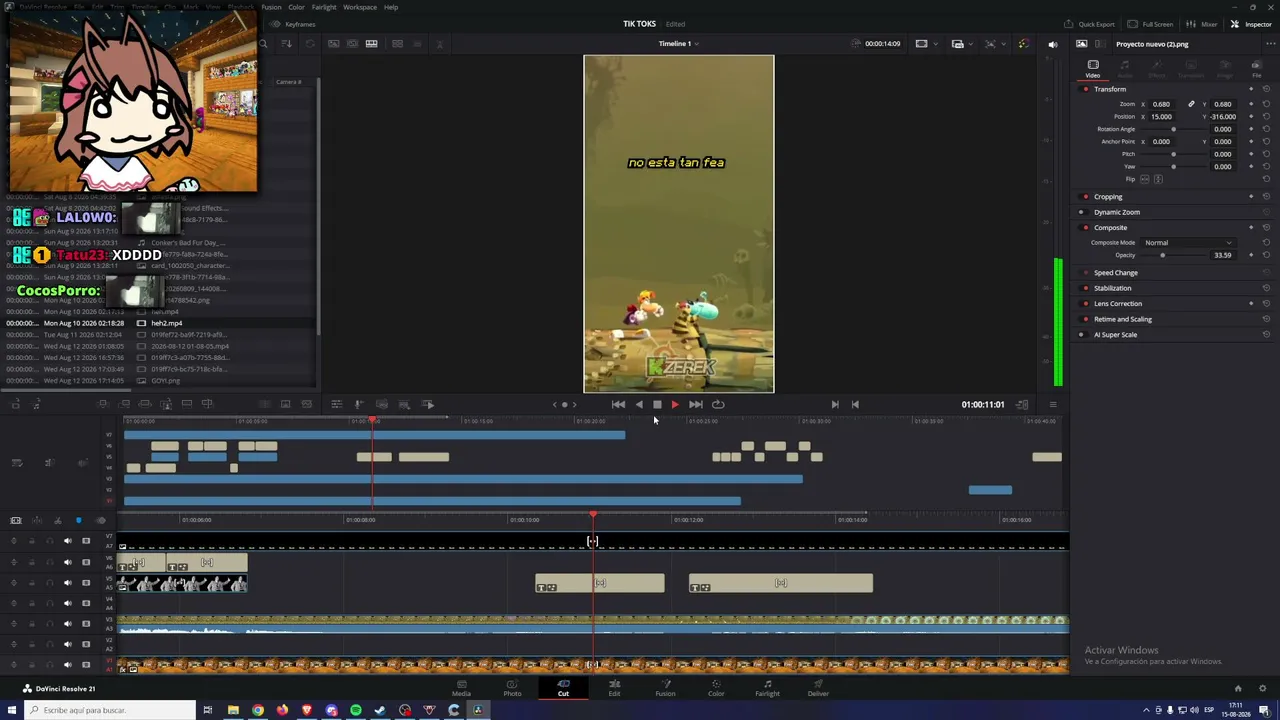Toggle the Cropping section enable switch
Viewport: 1280px width, 720px height.
pos(1086,197)
